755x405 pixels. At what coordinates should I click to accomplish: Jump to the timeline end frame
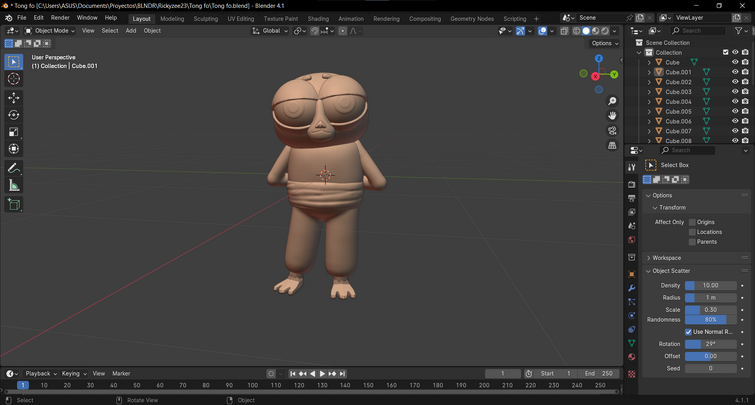(x=342, y=374)
